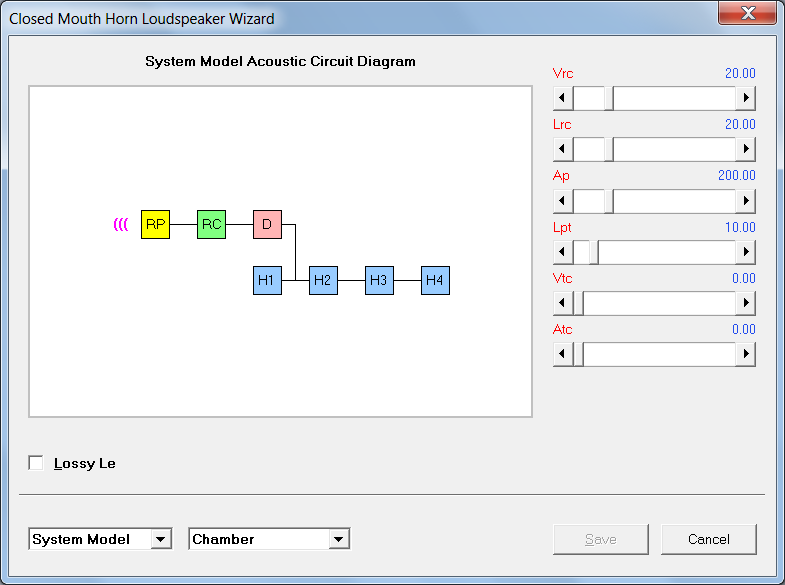Click the Cancel button
The height and width of the screenshot is (585, 785).
(x=709, y=539)
